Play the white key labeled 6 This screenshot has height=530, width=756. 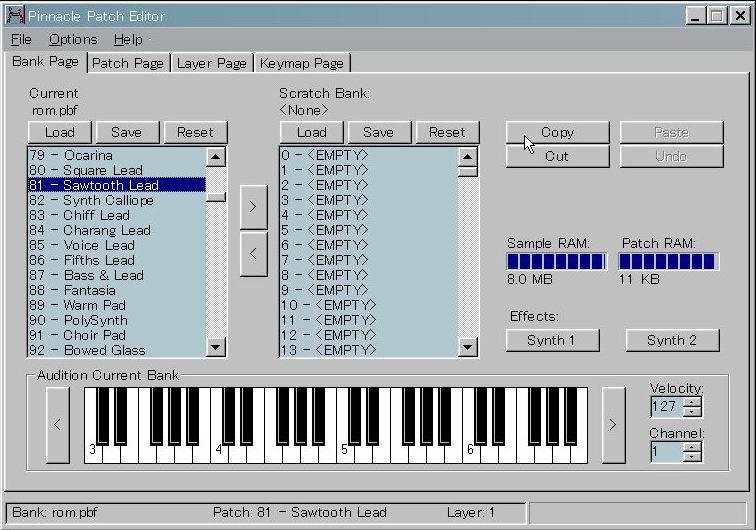(x=470, y=450)
